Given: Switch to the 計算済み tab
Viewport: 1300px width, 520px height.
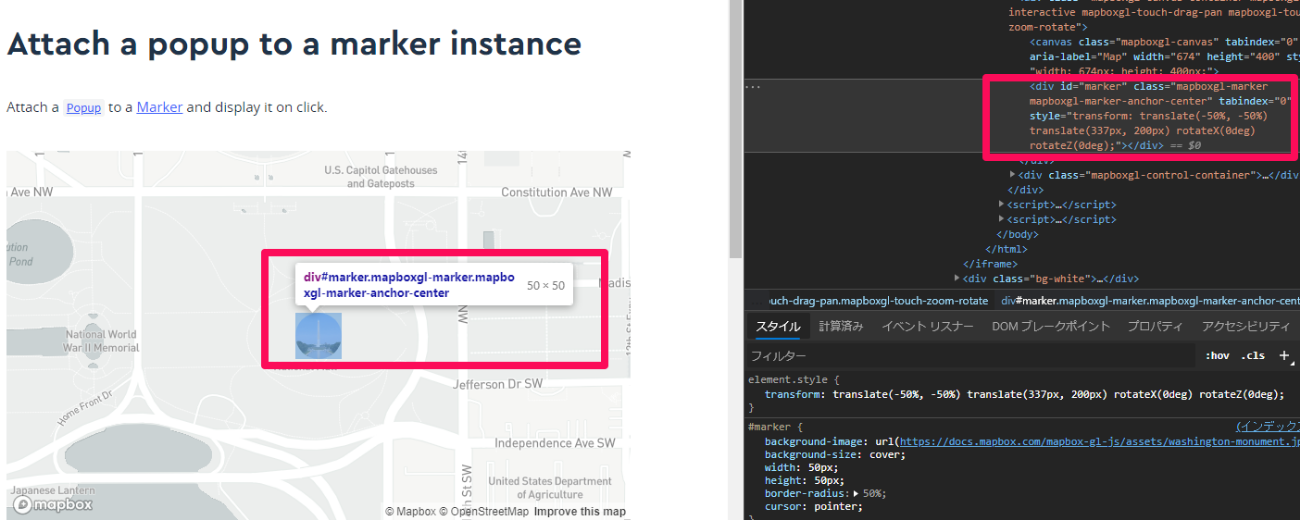Looking at the screenshot, I should click(x=842, y=326).
